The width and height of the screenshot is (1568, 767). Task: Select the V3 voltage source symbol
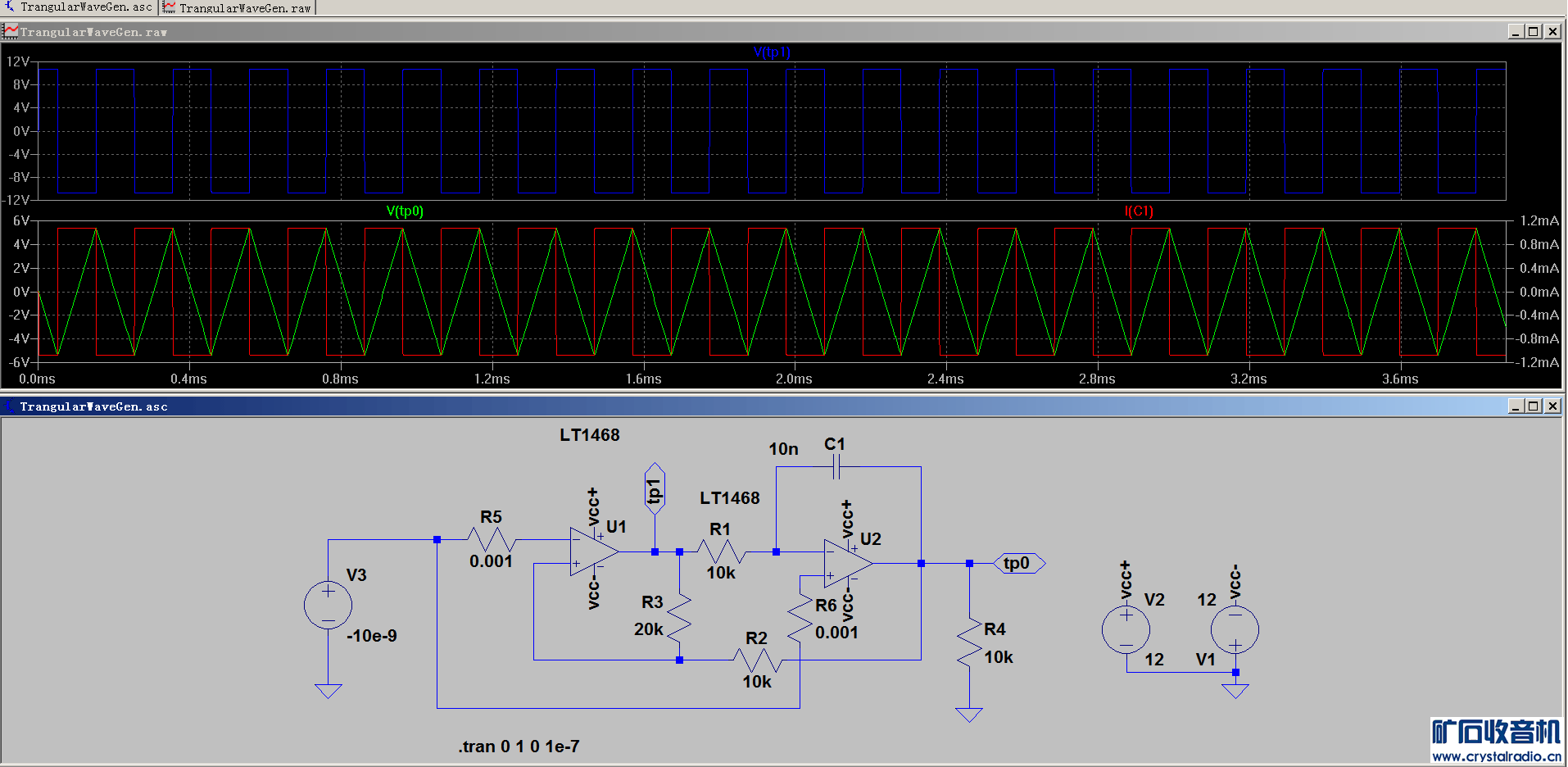[328, 606]
